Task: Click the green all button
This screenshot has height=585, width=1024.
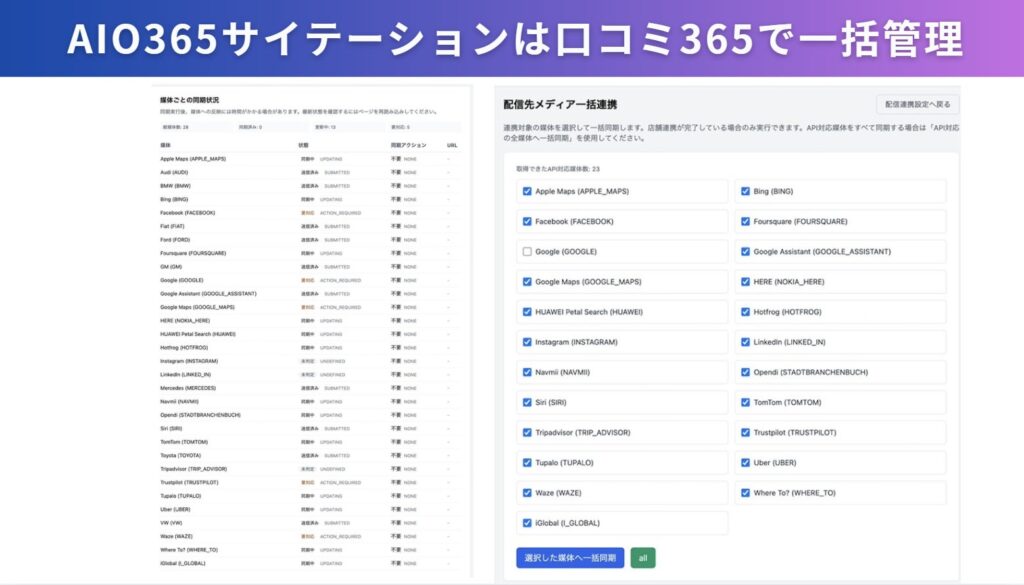Action: click(643, 557)
